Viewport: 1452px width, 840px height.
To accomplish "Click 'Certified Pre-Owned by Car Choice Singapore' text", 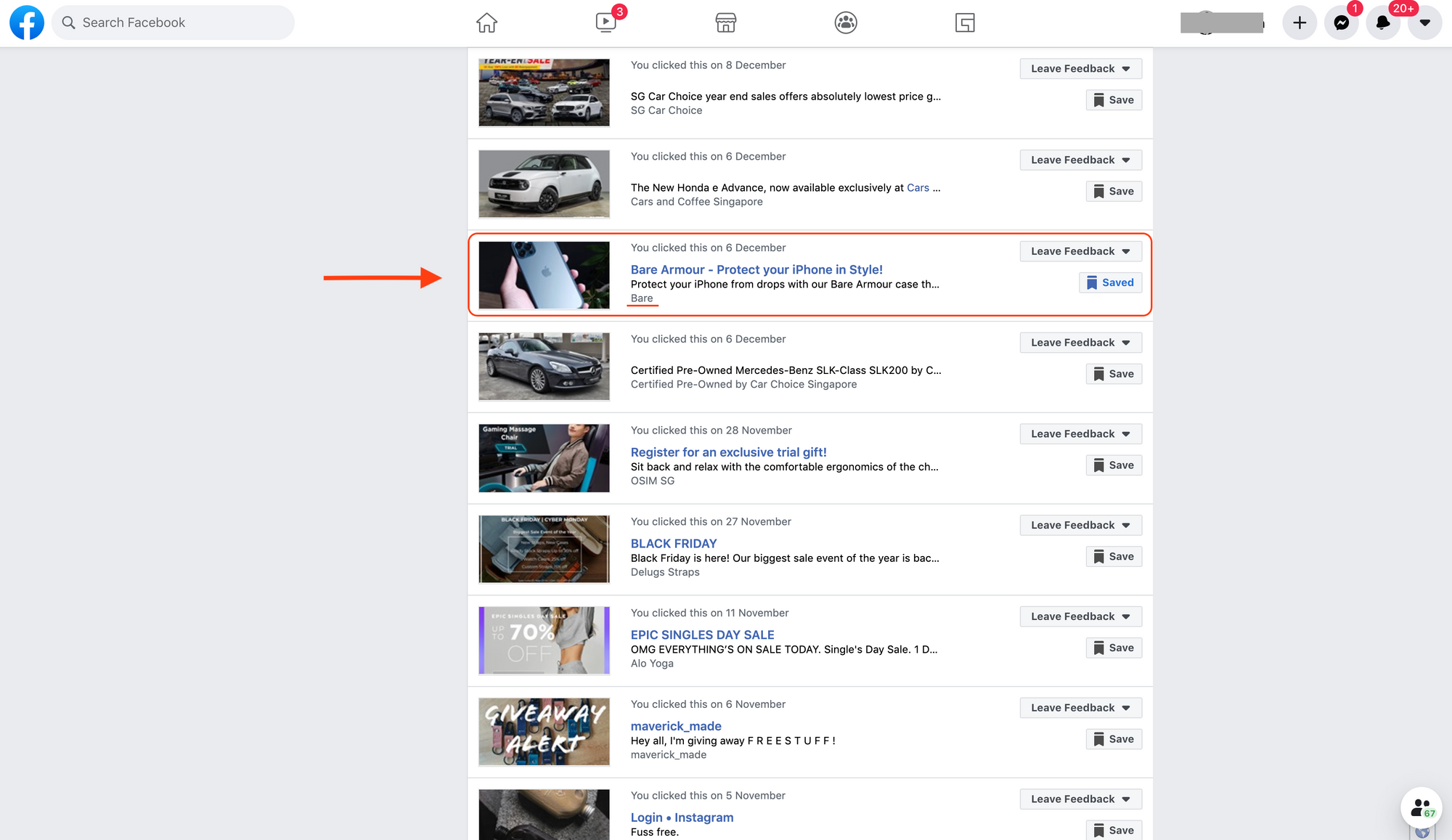I will (743, 385).
